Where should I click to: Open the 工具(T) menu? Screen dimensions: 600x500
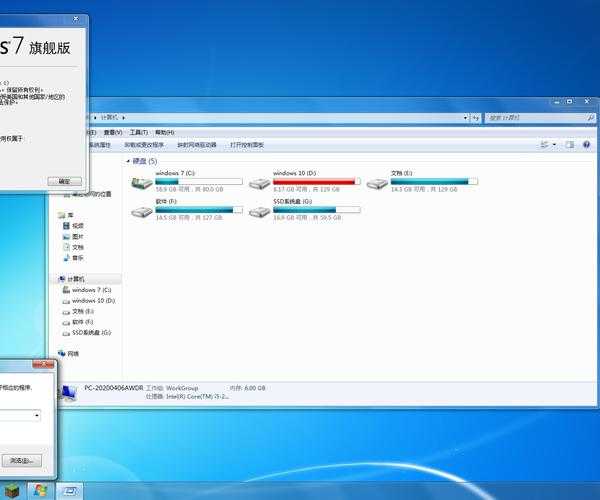click(139, 132)
